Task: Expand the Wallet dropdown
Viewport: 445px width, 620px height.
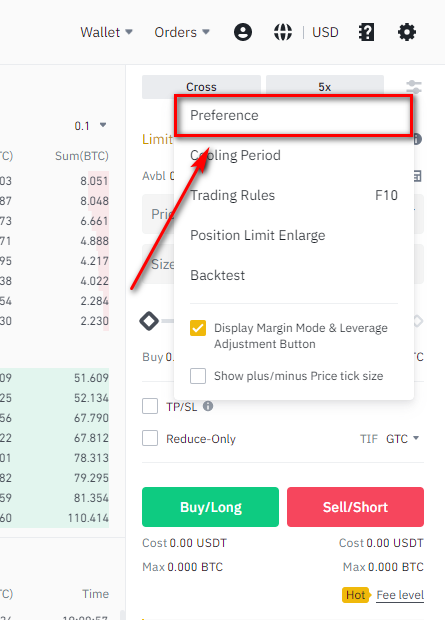Action: tap(106, 32)
